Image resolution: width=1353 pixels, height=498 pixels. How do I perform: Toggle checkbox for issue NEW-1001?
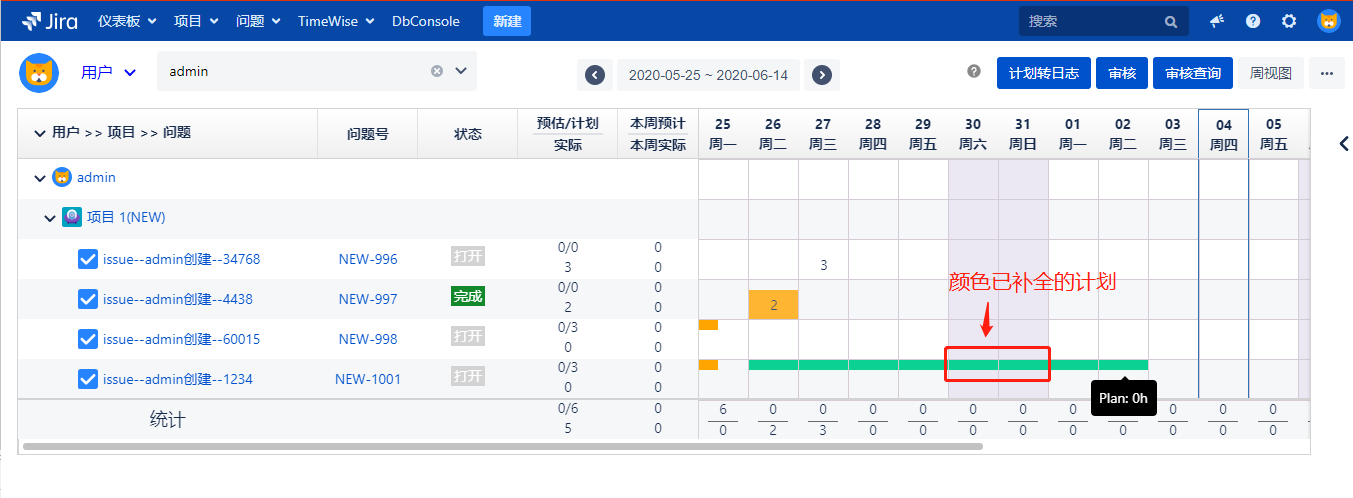(88, 379)
